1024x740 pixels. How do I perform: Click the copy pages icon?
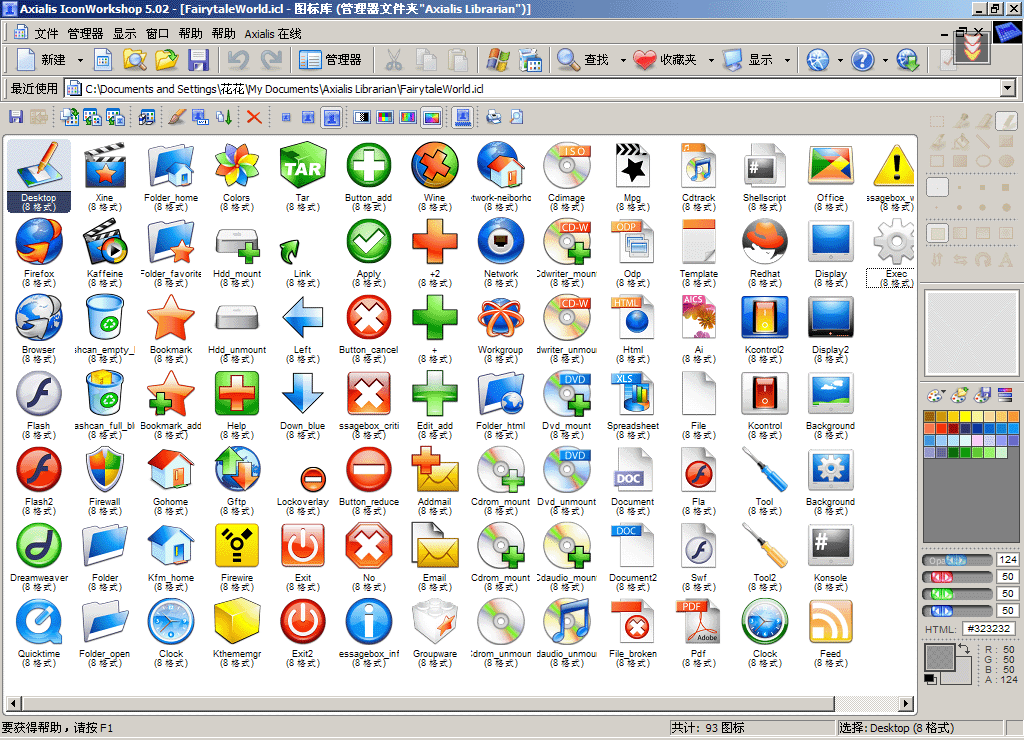point(426,60)
